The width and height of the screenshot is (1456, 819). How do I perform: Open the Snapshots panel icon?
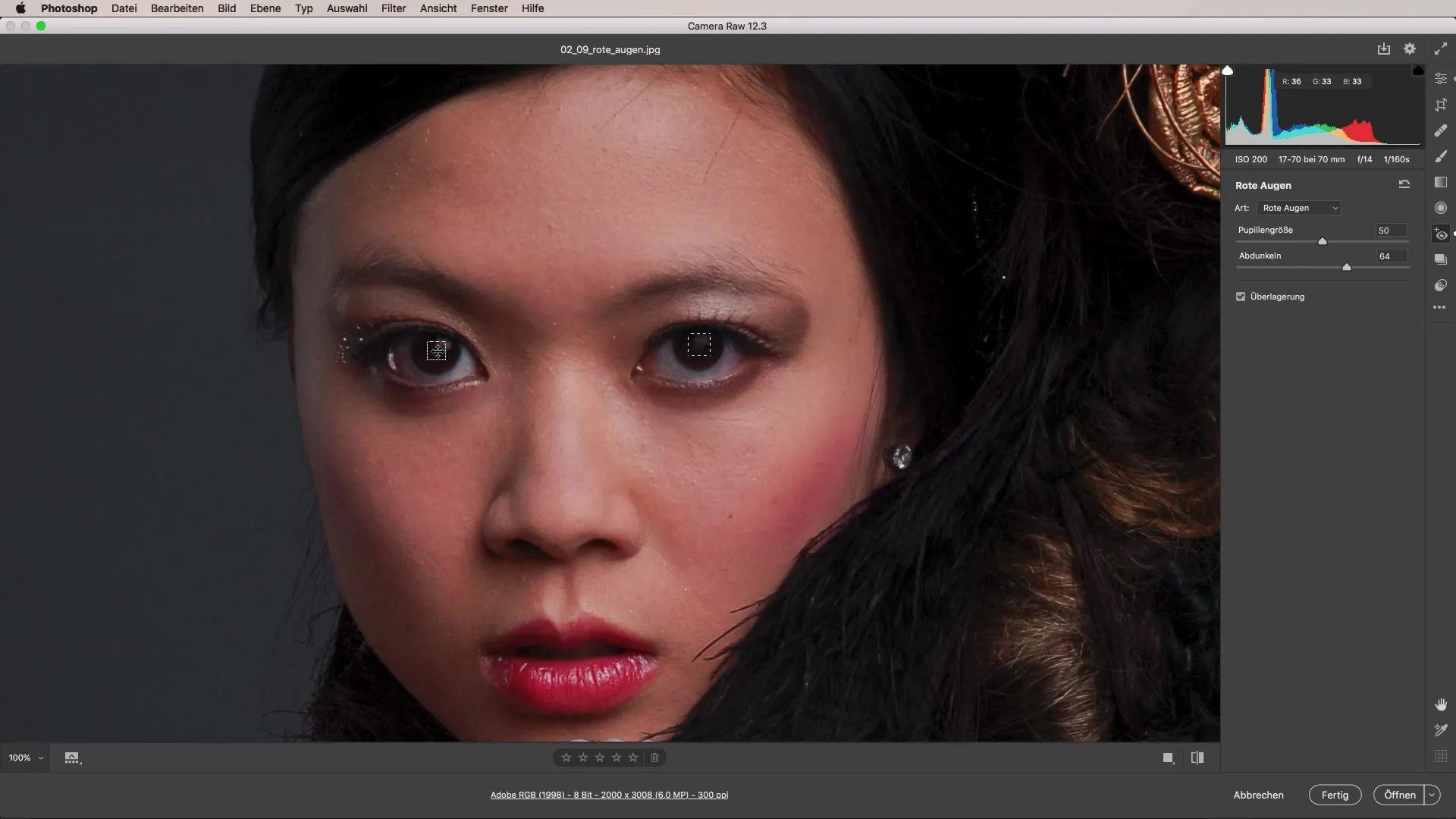point(1441,259)
